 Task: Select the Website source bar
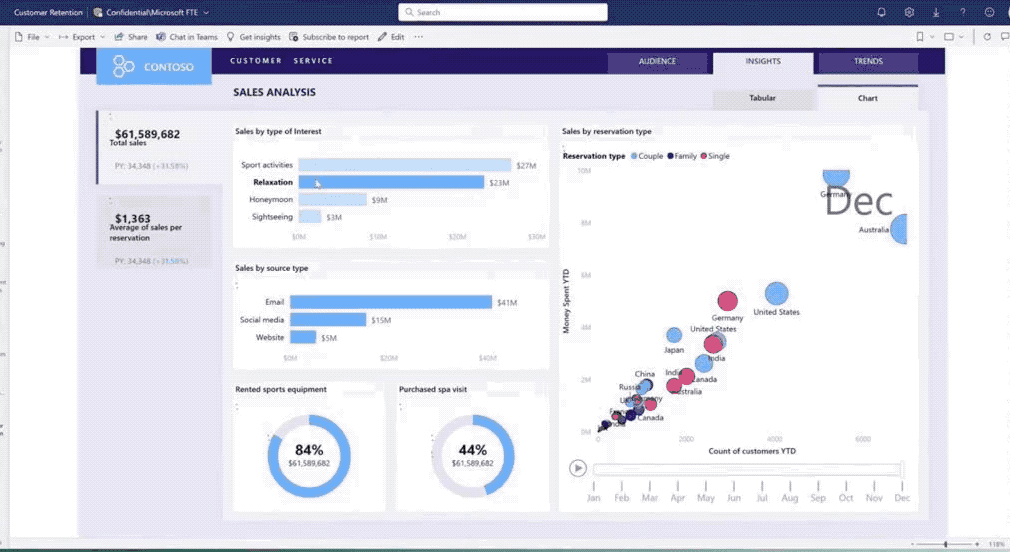pos(303,337)
